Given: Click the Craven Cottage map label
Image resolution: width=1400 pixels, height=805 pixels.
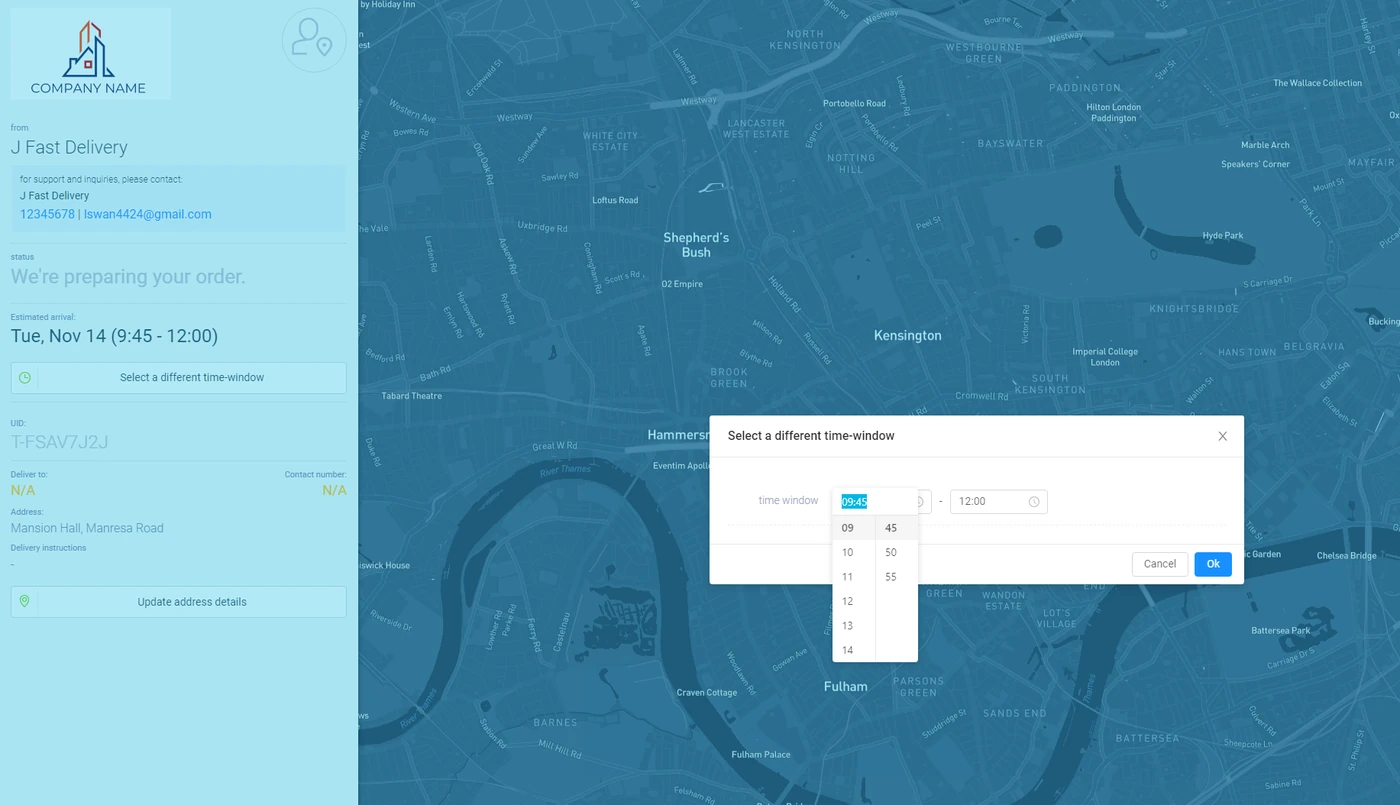Looking at the screenshot, I should (707, 693).
